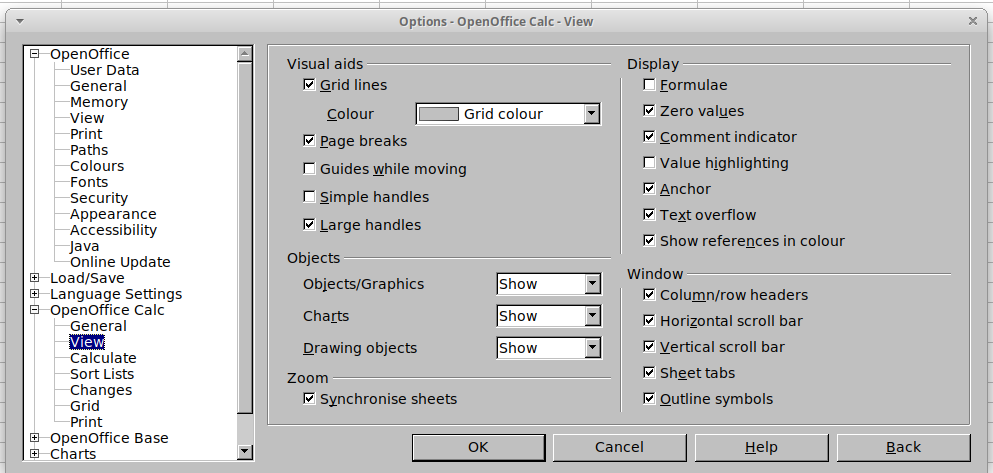This screenshot has height=473, width=993.
Task: Open the Changes settings item
Action: click(101, 390)
